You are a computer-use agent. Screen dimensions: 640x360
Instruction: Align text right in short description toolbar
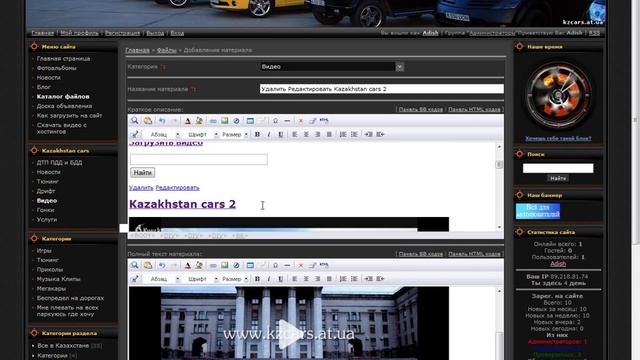click(x=318, y=134)
